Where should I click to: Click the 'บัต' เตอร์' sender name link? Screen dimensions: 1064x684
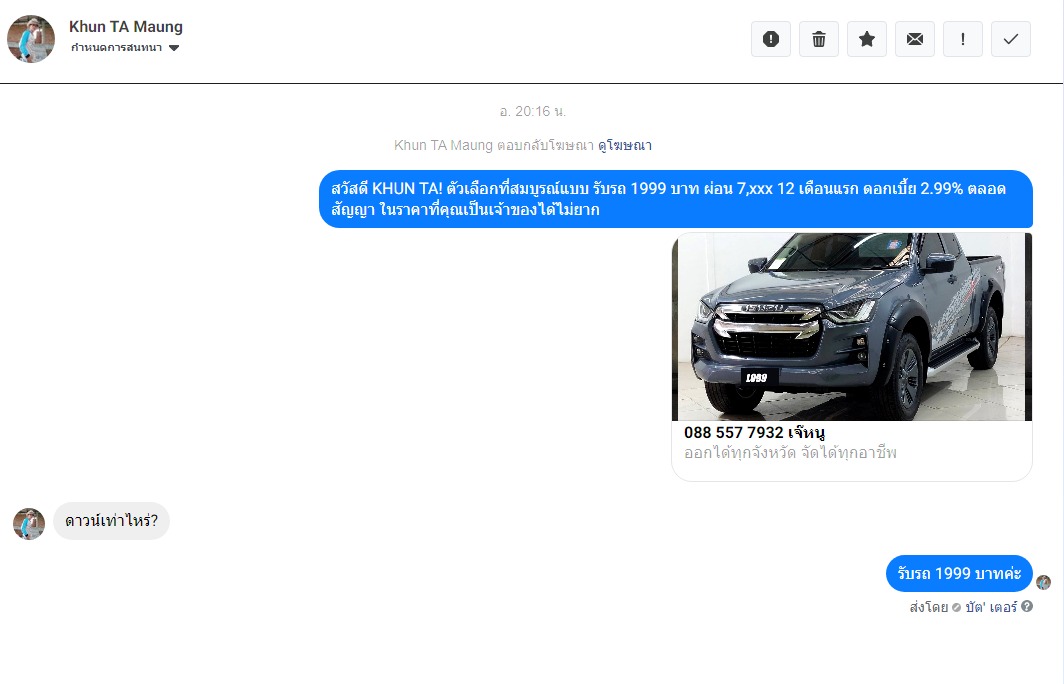coord(990,607)
